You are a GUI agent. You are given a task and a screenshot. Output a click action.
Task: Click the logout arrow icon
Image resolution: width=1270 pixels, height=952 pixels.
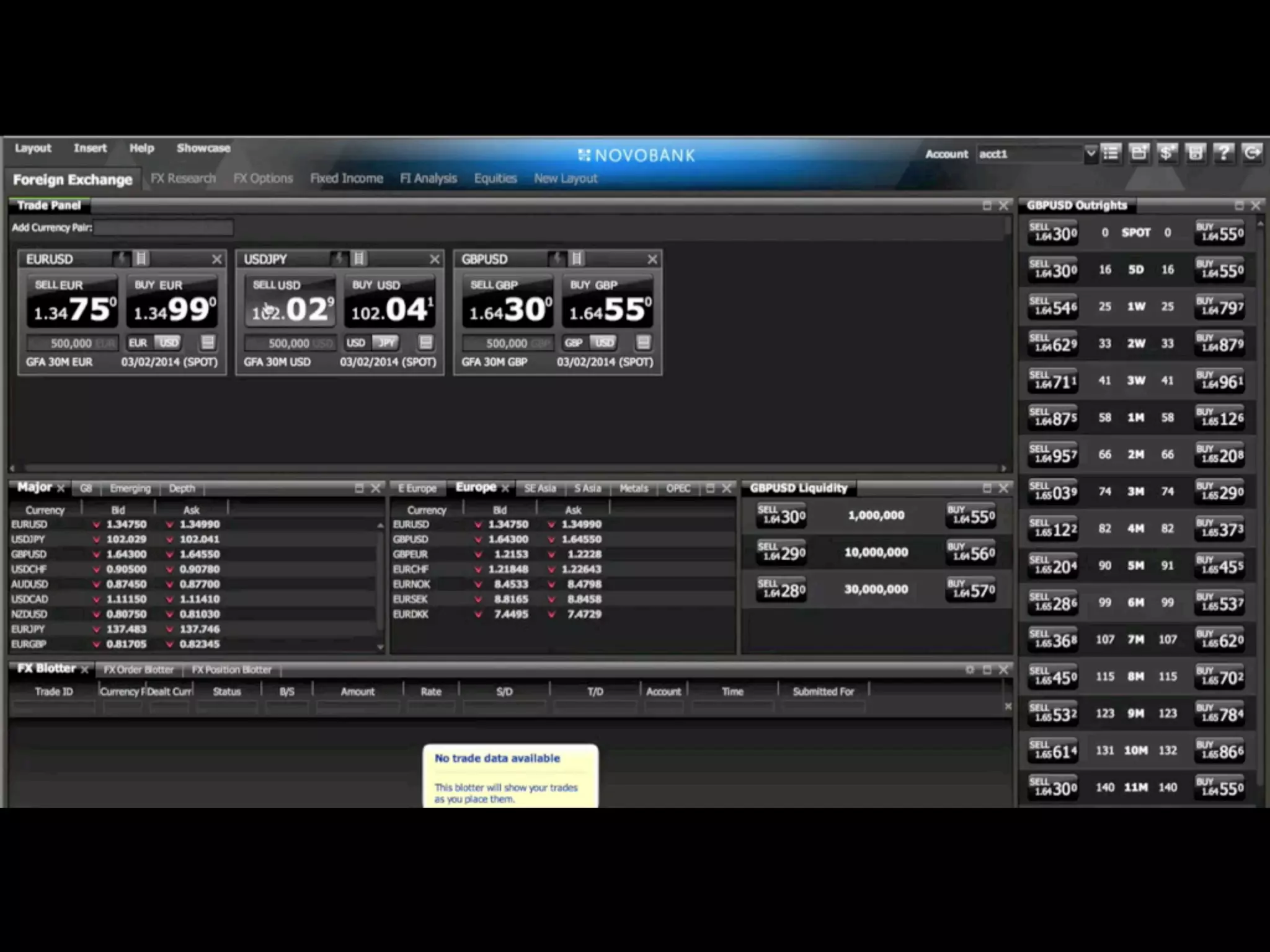coord(1252,153)
